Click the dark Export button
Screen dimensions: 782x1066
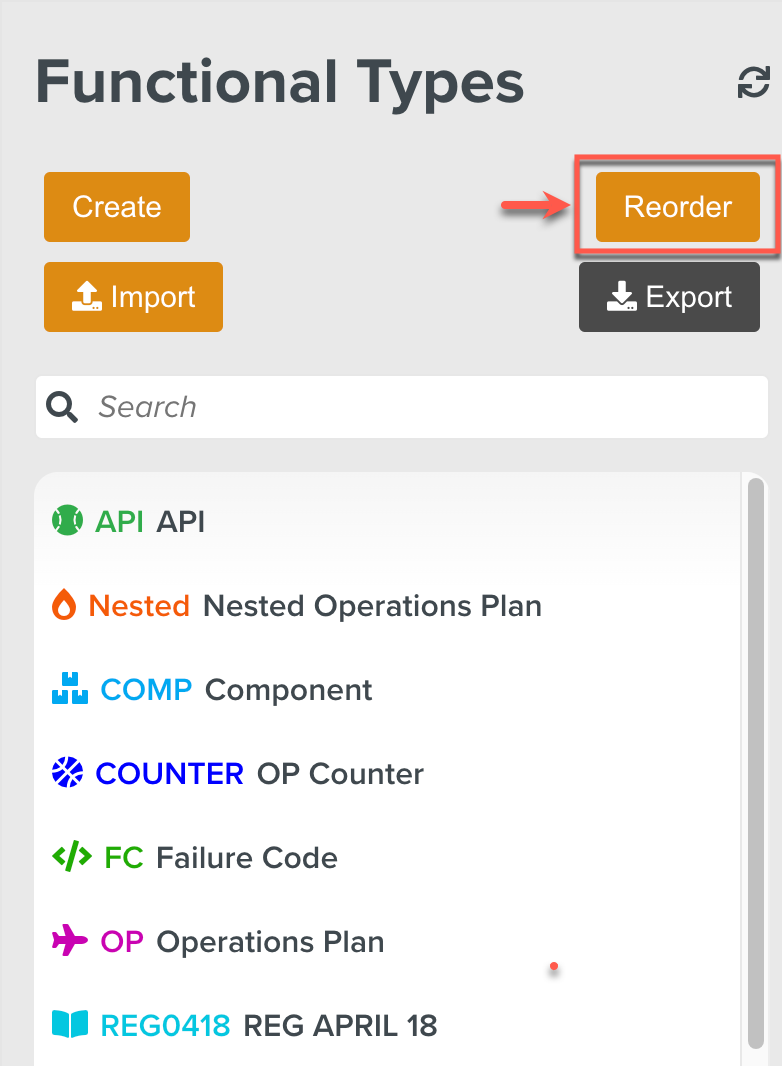(x=669, y=297)
